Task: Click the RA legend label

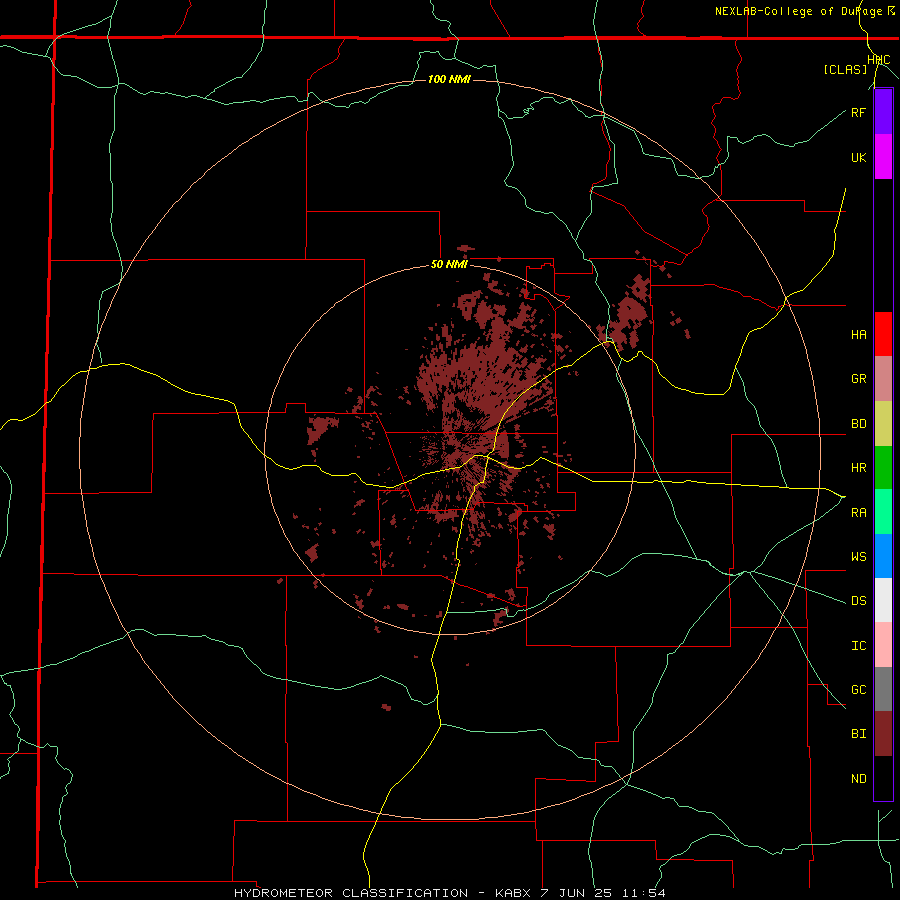Action: coord(858,513)
